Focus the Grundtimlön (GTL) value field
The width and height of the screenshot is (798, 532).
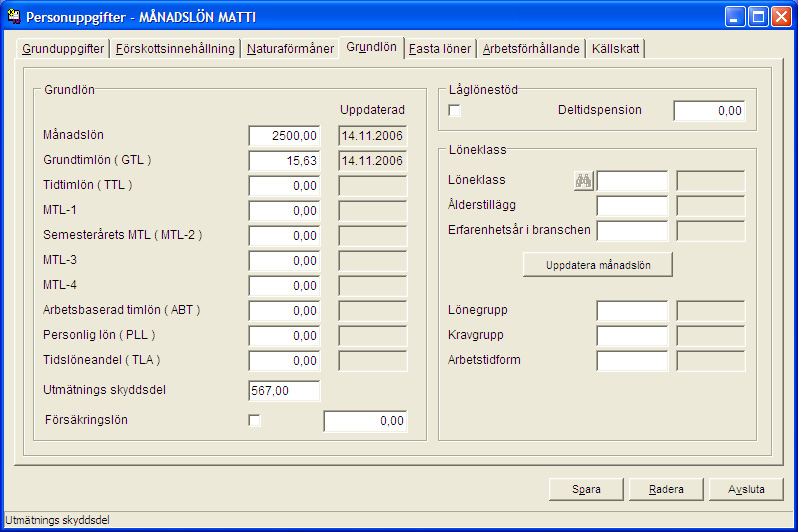pyautogui.click(x=284, y=161)
